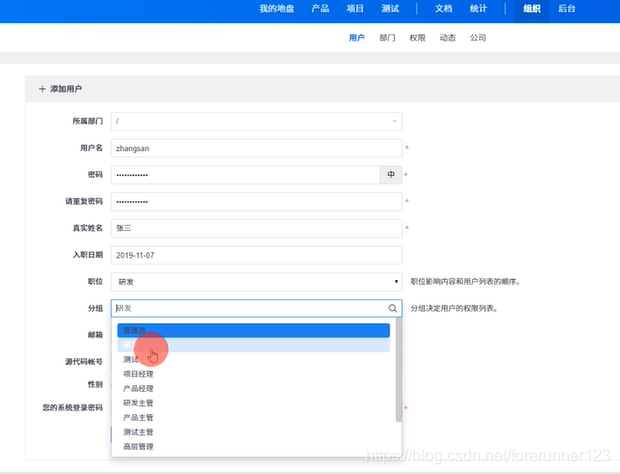Select 产品经理 from the group list

[x=253, y=389]
